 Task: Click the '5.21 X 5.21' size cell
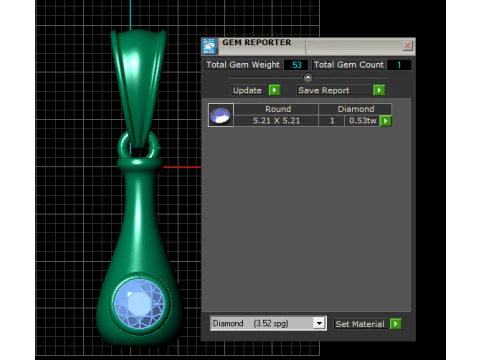click(x=276, y=121)
